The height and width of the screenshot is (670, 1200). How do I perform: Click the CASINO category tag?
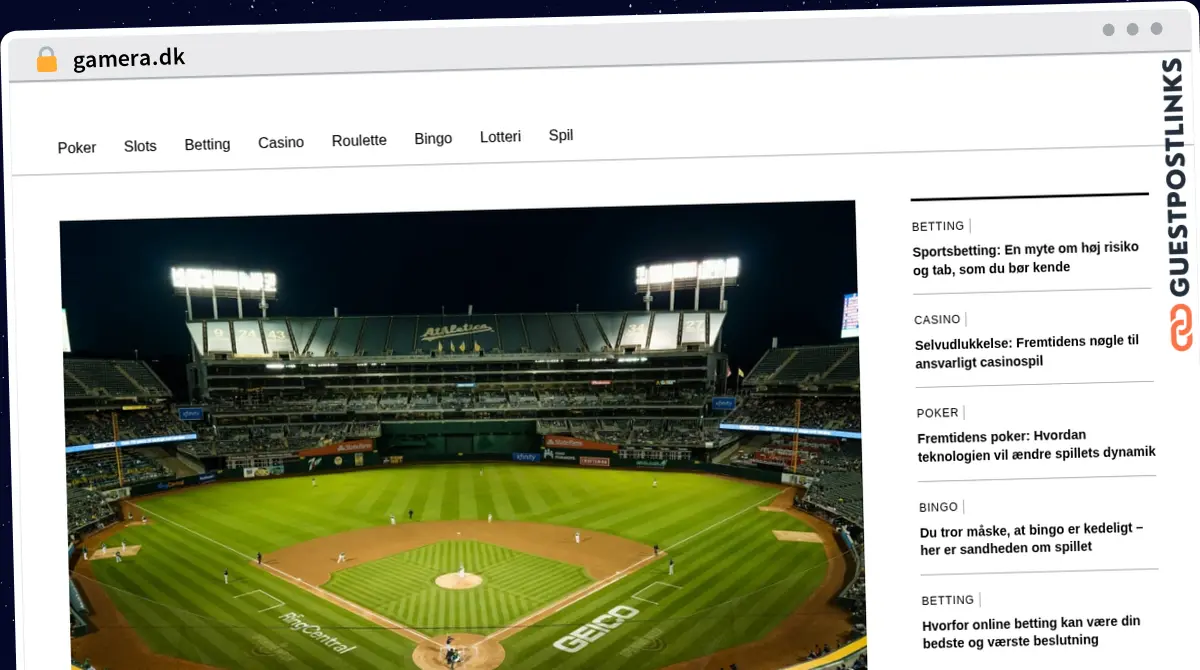pyautogui.click(x=937, y=320)
